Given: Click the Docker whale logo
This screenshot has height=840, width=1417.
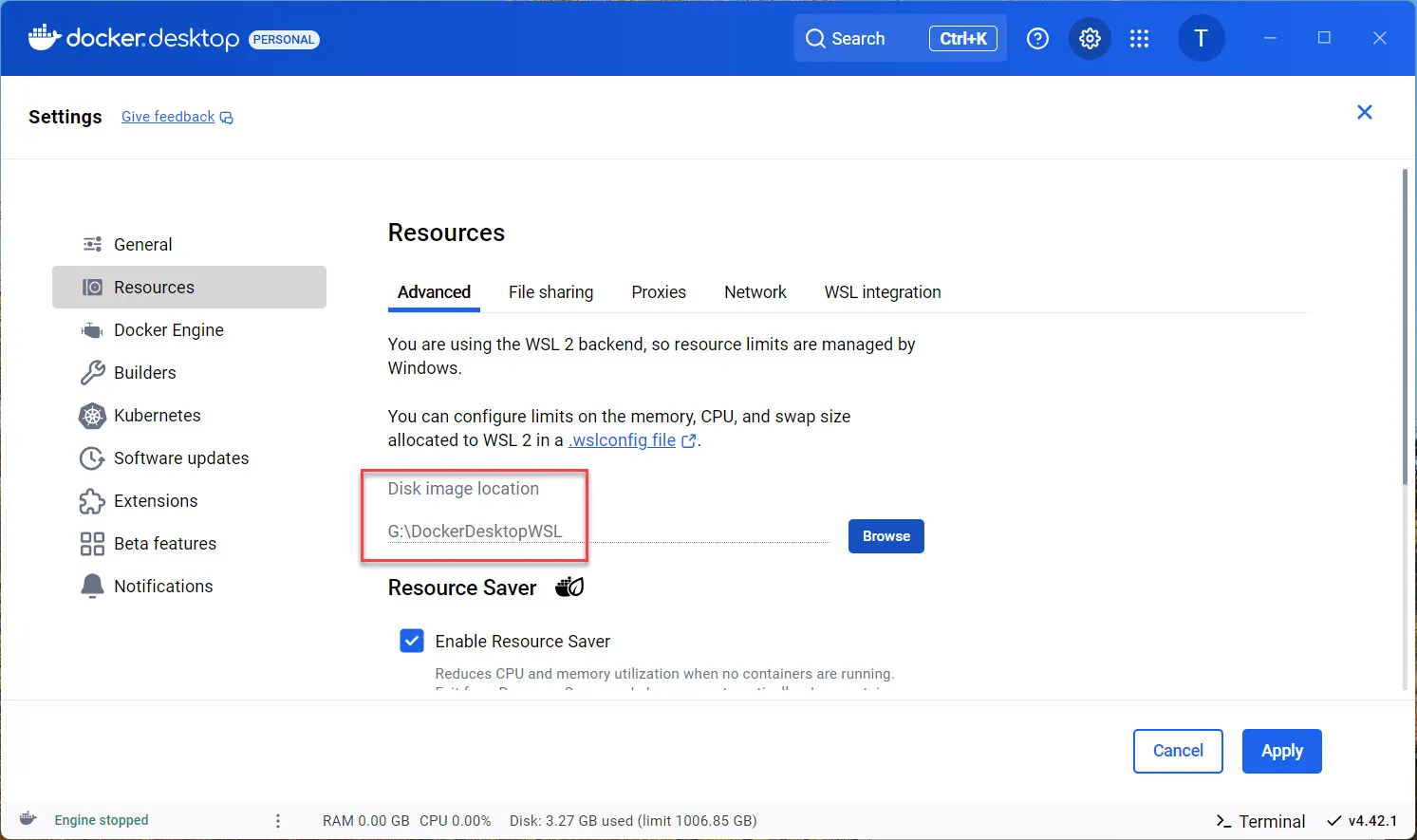Looking at the screenshot, I should [x=44, y=38].
